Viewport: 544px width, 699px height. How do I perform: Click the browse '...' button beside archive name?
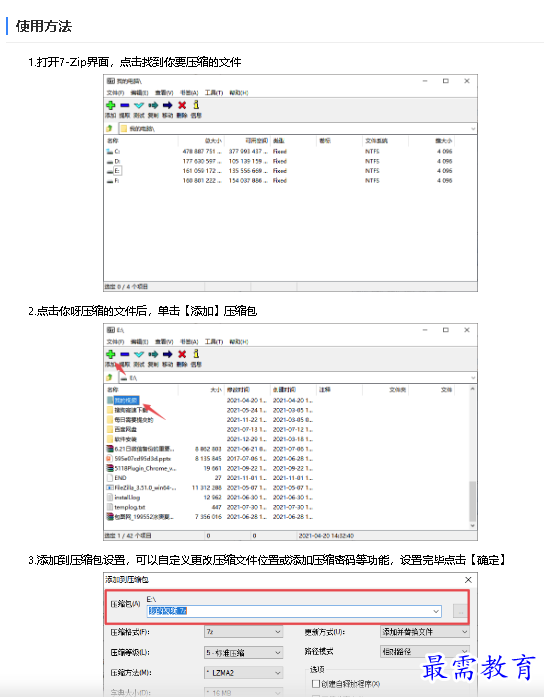460,611
